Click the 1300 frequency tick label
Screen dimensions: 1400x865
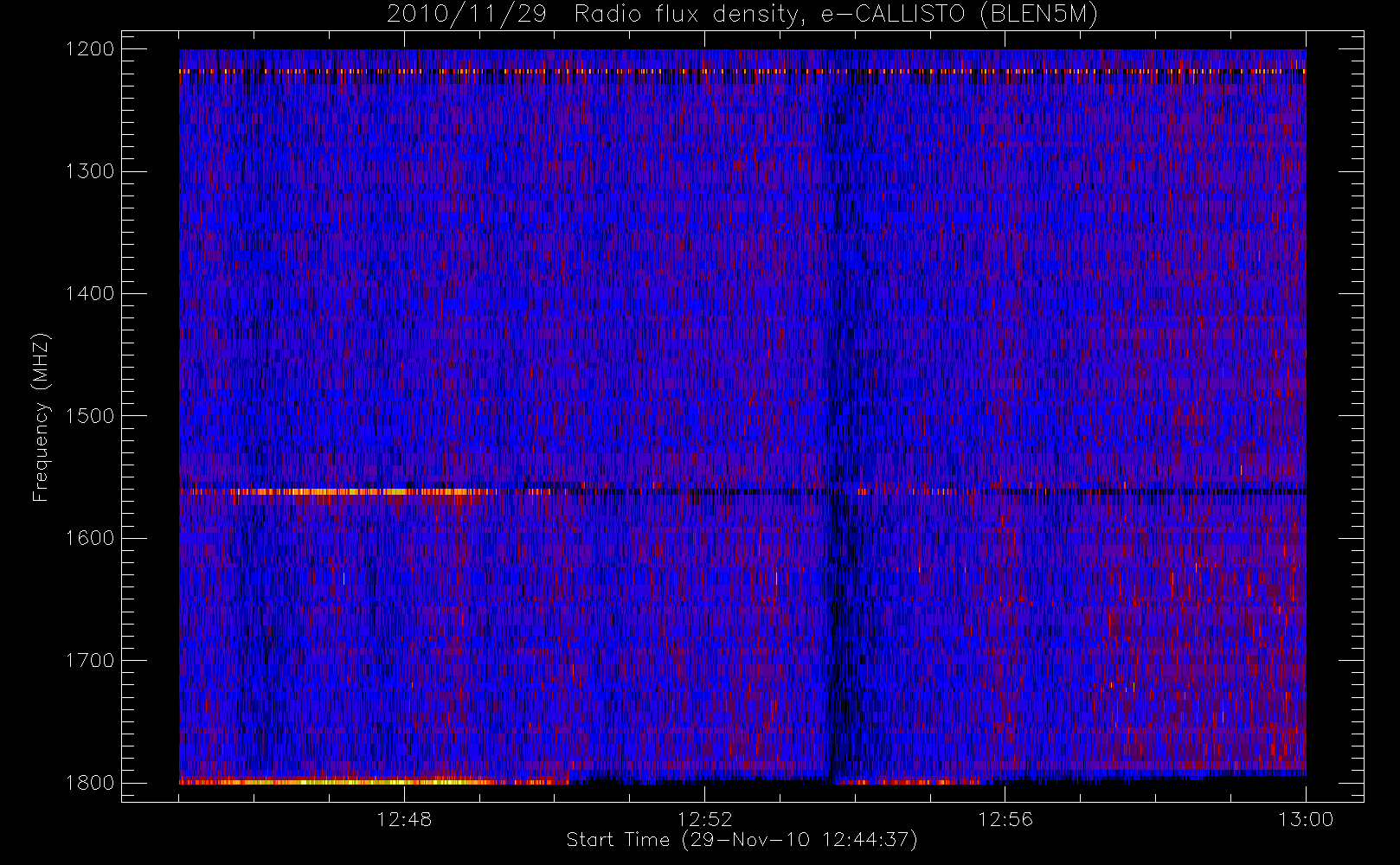click(90, 171)
